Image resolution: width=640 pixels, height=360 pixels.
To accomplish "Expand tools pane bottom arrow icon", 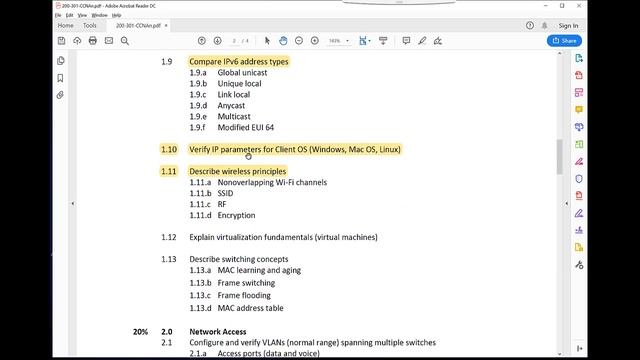I will pos(580,348).
